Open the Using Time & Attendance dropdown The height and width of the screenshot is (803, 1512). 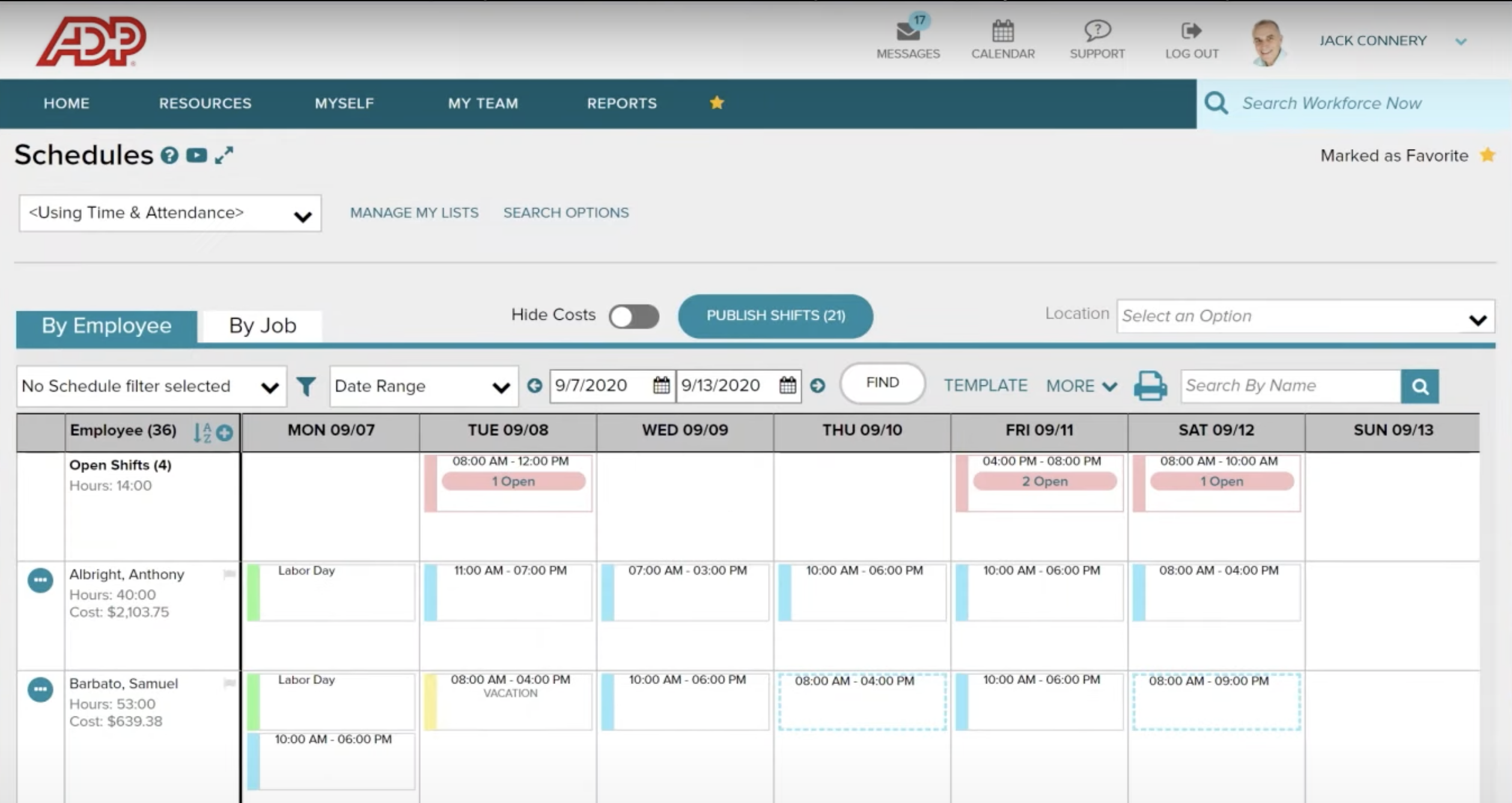(169, 213)
